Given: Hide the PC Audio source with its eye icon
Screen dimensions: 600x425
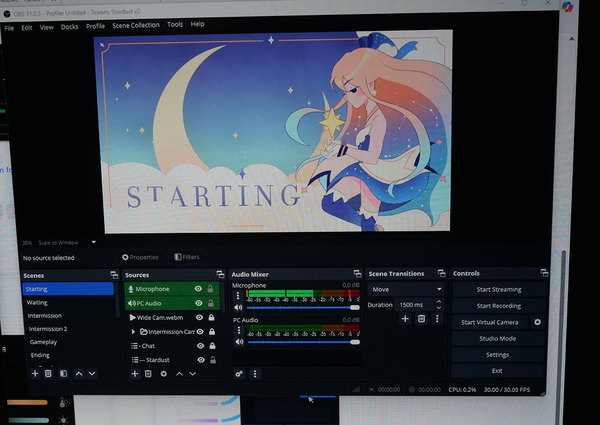Looking at the screenshot, I should click(199, 303).
